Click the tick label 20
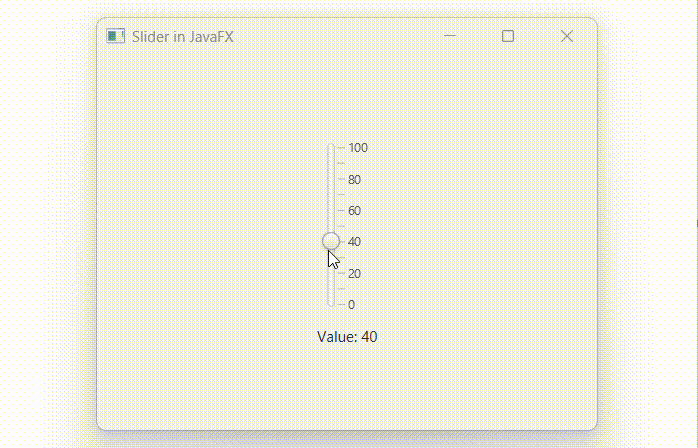The width and height of the screenshot is (698, 448). point(355,274)
